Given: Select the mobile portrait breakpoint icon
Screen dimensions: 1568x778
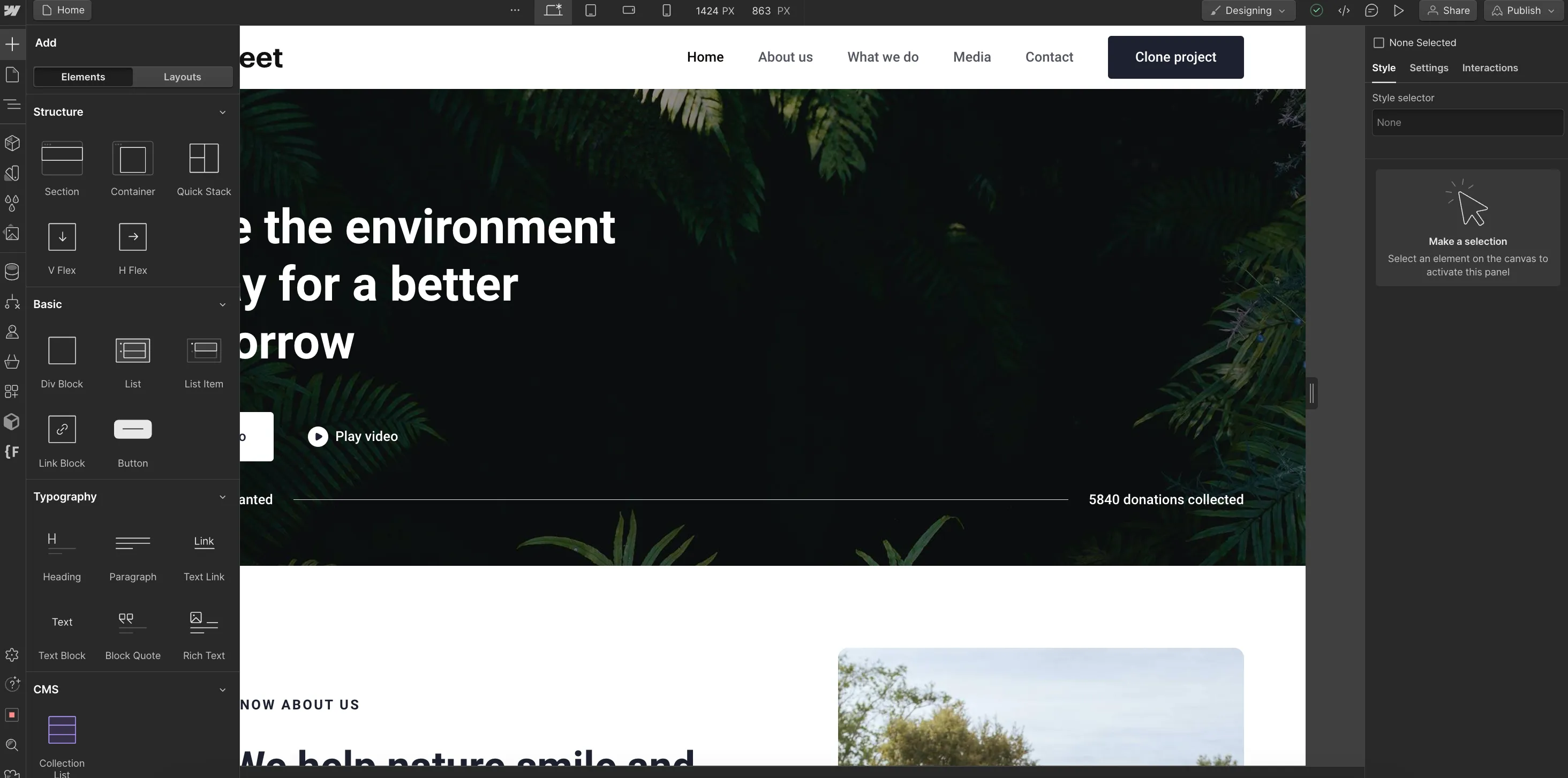Looking at the screenshot, I should 667,10.
